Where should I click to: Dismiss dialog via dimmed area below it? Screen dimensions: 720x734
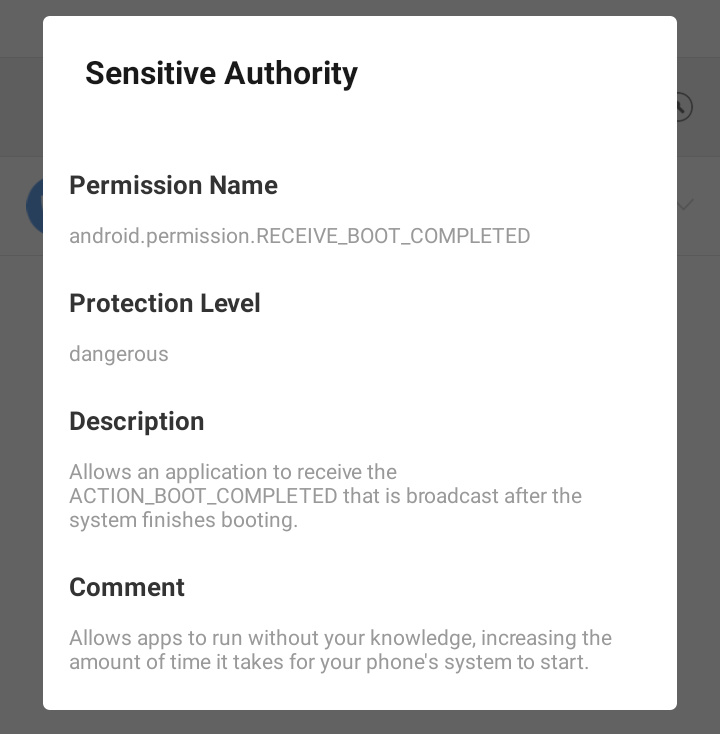[360, 722]
